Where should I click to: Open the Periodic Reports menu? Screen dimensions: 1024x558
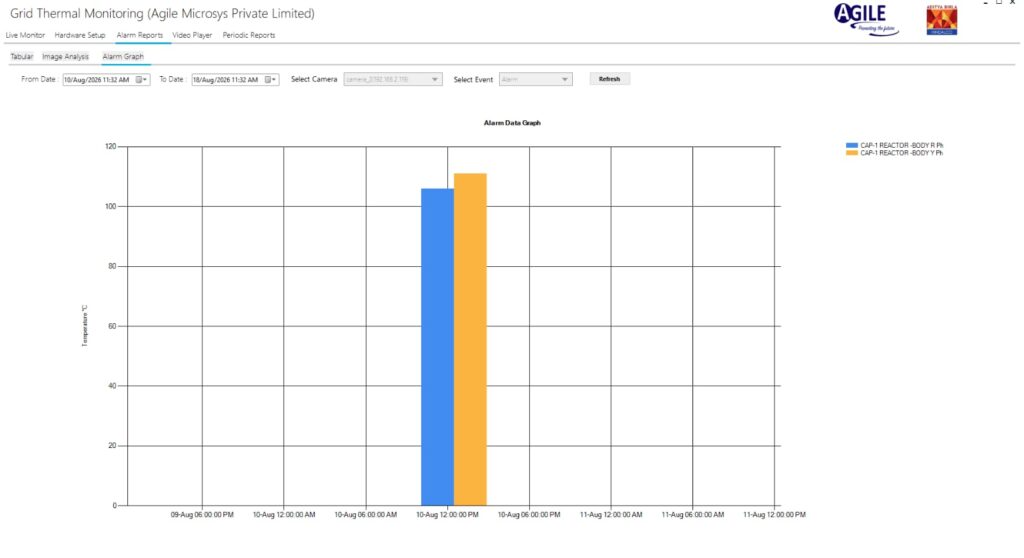pos(249,35)
